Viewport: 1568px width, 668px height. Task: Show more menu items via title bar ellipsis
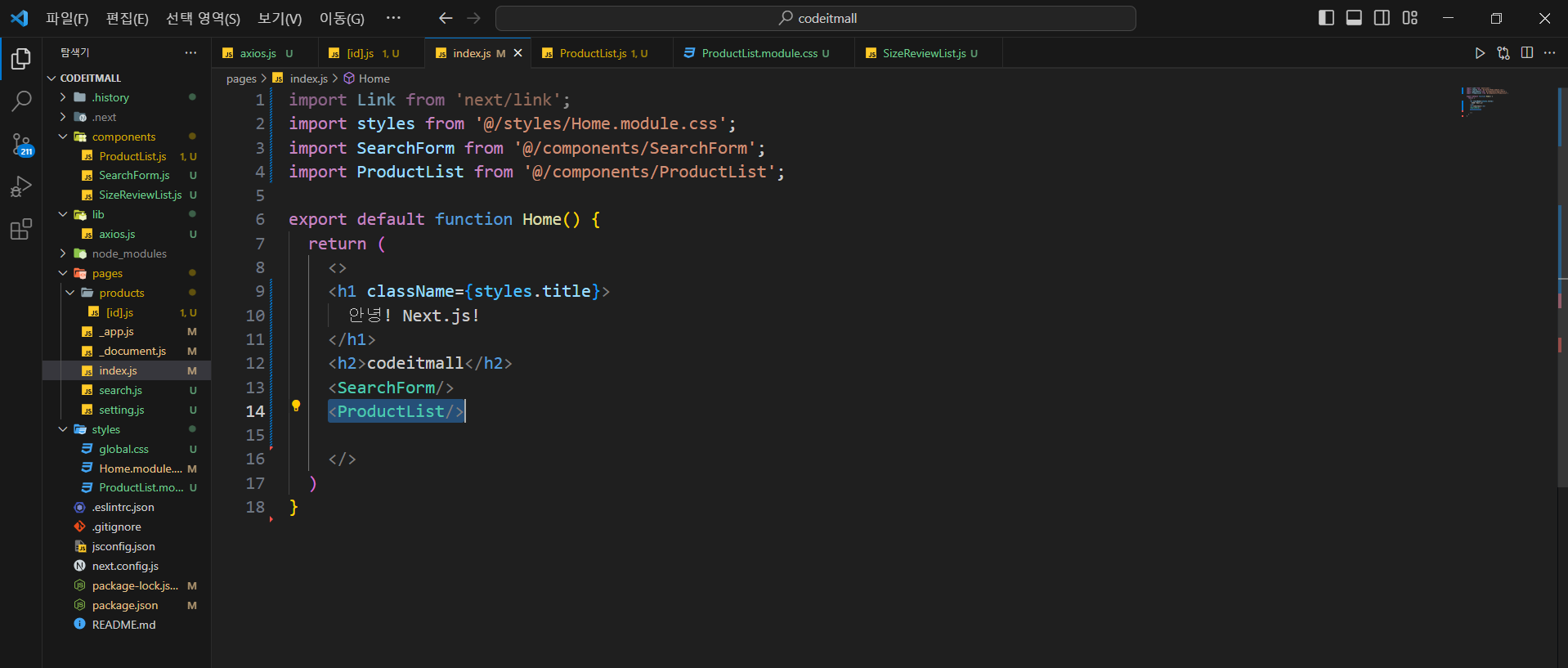(x=393, y=18)
